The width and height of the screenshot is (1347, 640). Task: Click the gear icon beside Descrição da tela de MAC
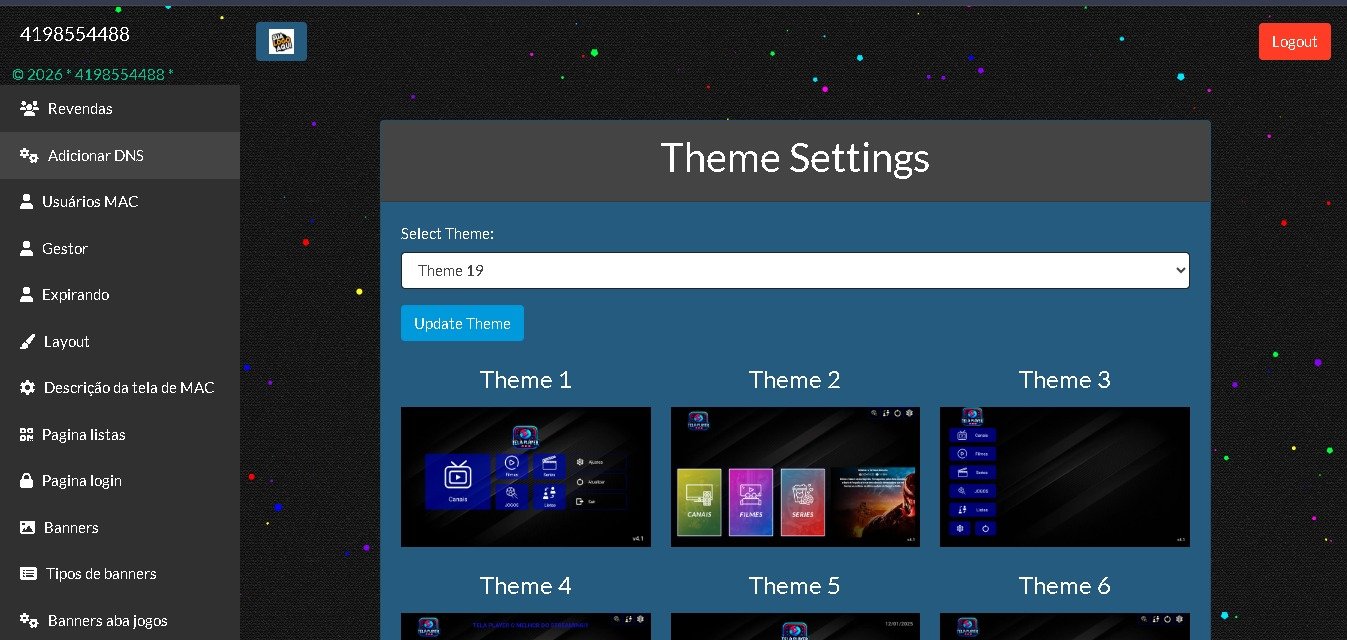[x=28, y=387]
